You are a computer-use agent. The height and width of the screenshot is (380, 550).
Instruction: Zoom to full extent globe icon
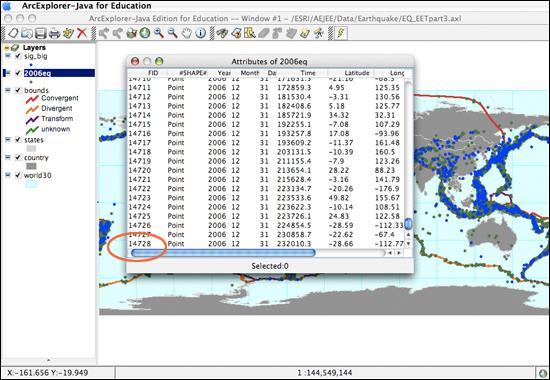click(145, 33)
